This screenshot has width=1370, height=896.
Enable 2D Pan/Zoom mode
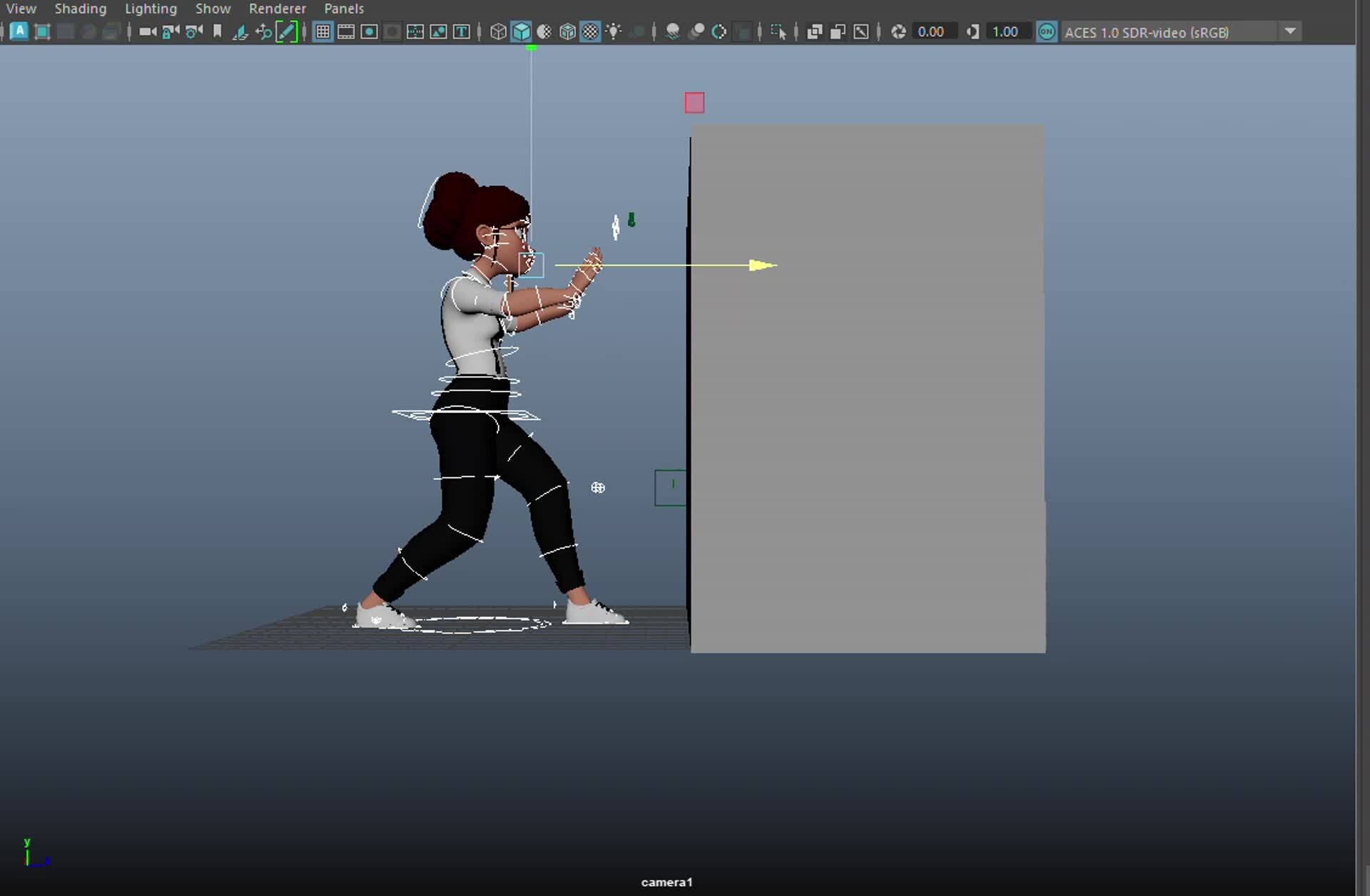pyautogui.click(x=264, y=31)
